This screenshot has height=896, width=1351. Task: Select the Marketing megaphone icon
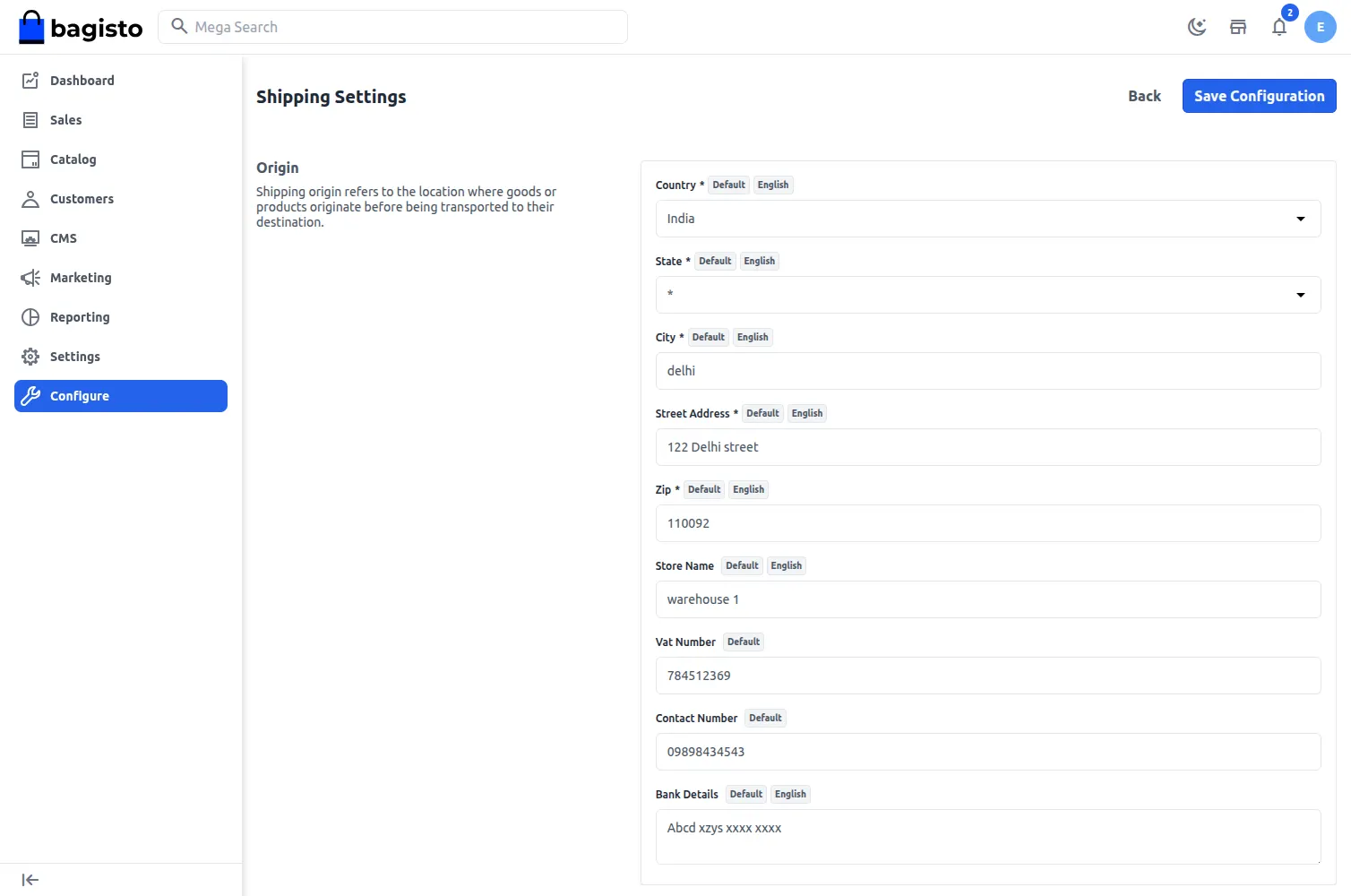[x=30, y=277]
